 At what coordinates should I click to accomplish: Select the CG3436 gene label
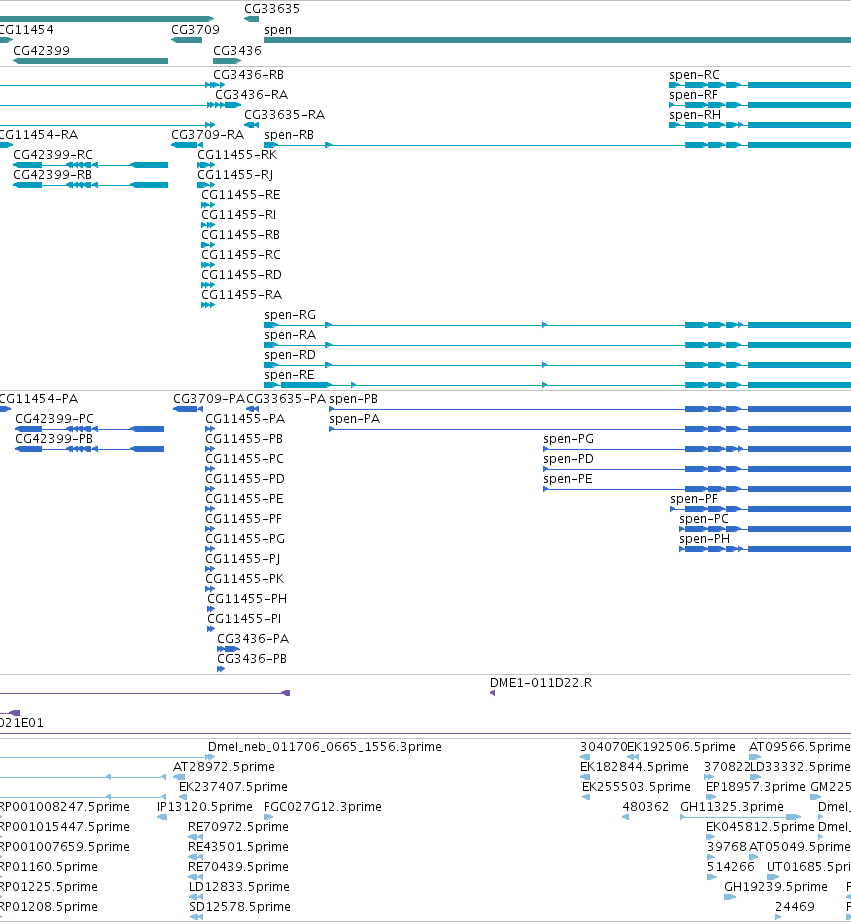tap(237, 51)
